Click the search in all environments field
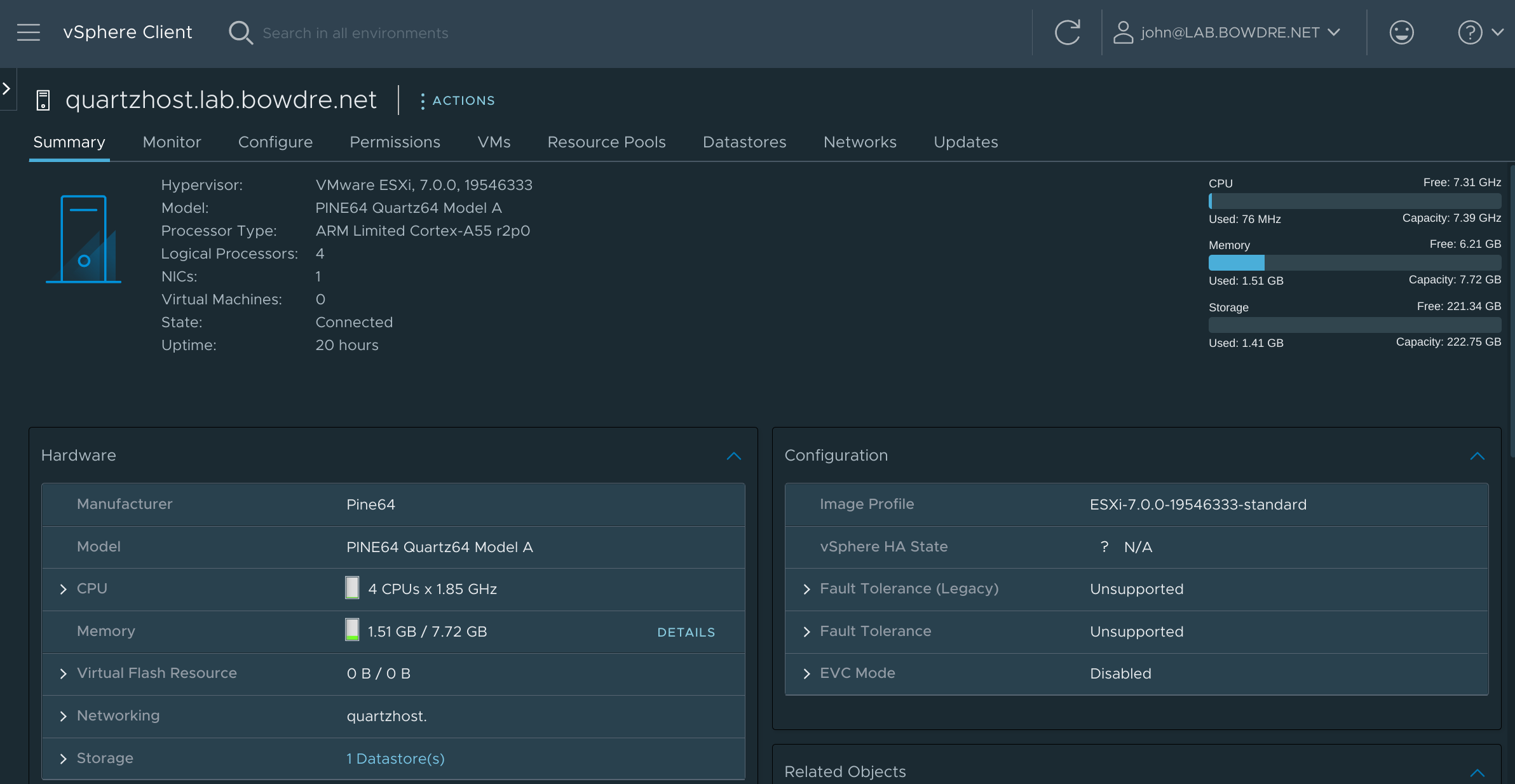This screenshot has height=784, width=1515. click(355, 33)
